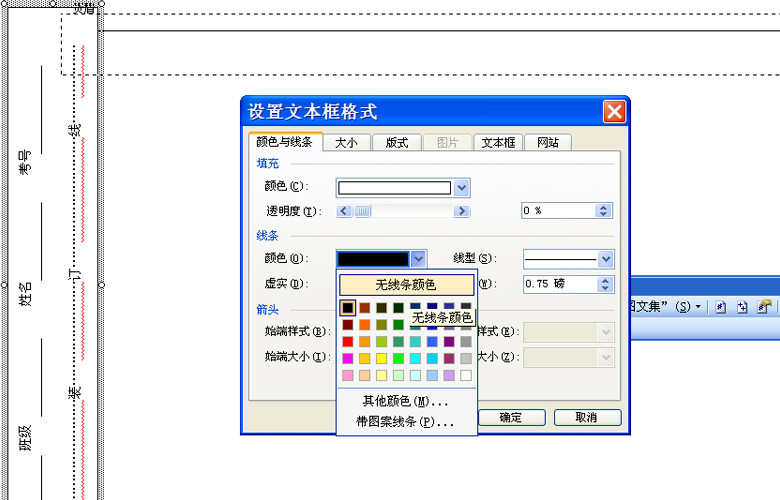Click the transparency slider thumb
The height and width of the screenshot is (500, 780).
(362, 211)
